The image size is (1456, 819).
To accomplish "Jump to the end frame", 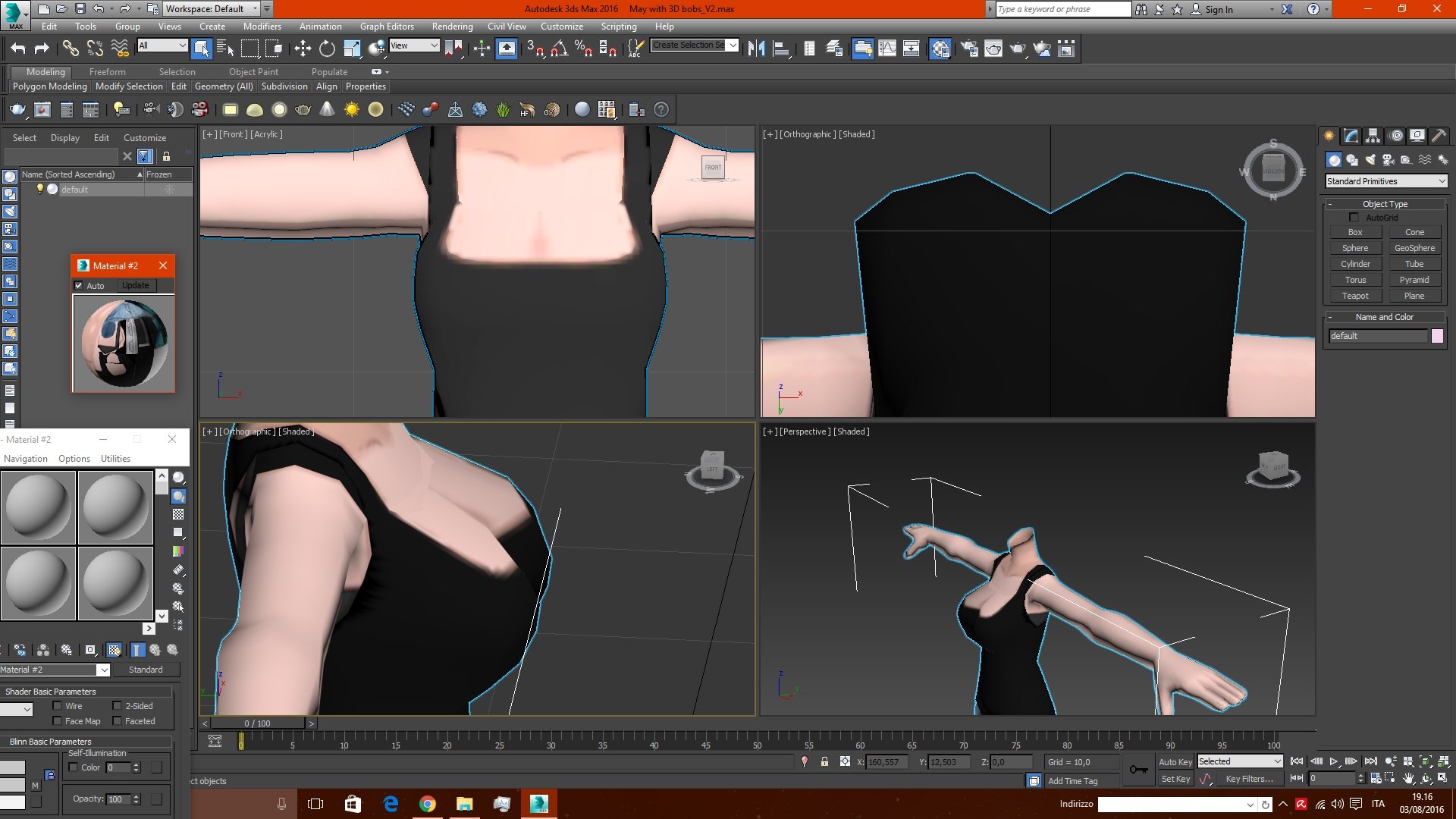I will [x=1370, y=761].
